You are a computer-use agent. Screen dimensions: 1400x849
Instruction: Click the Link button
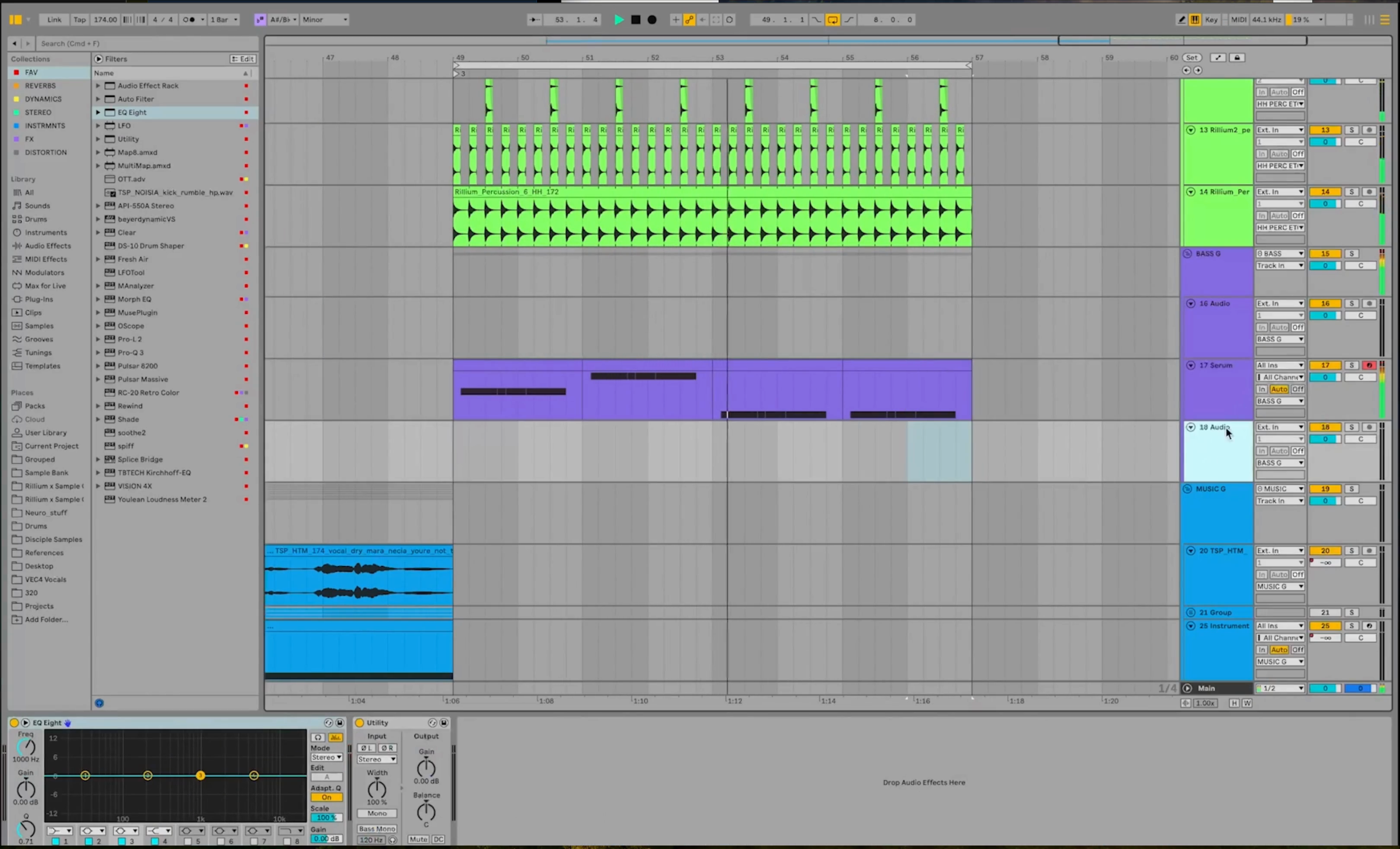(54, 19)
